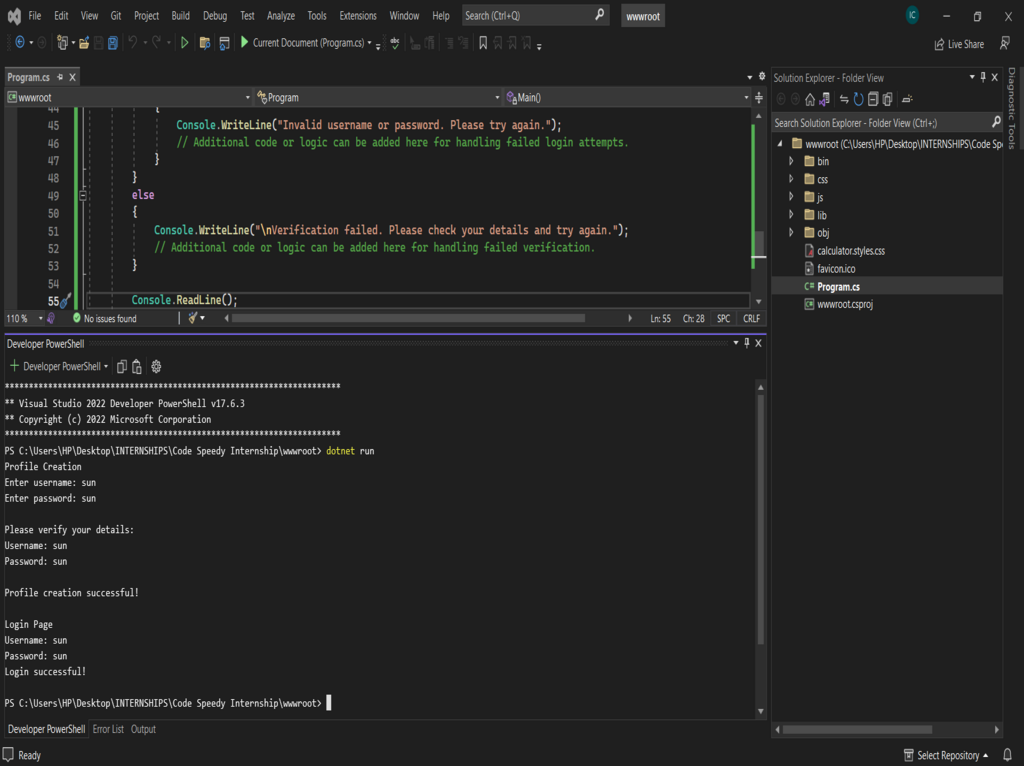This screenshot has width=1024, height=766.
Task: Click the editor horizontal scrollbar
Action: pos(410,319)
